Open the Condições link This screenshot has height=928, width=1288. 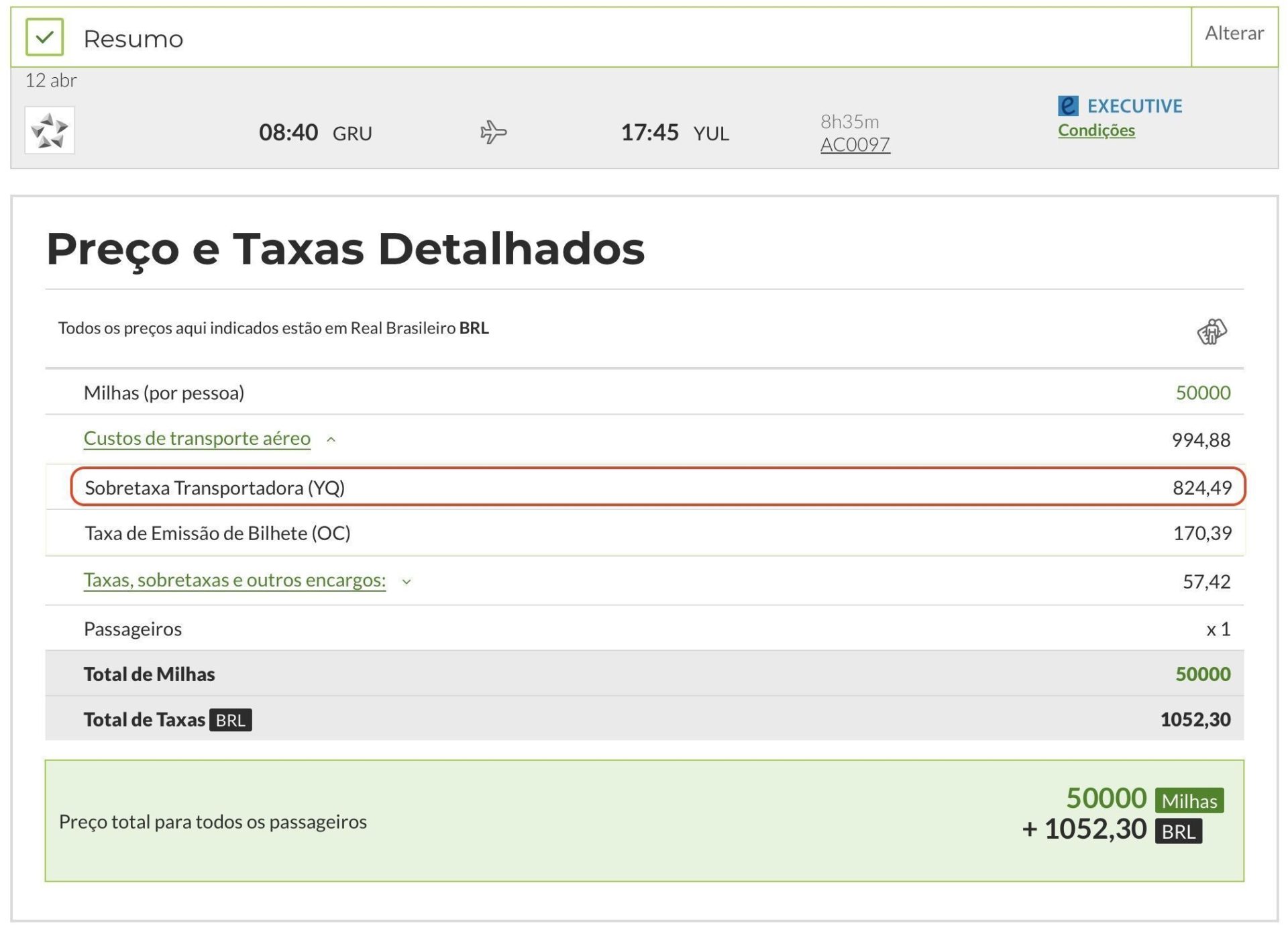tap(1096, 130)
